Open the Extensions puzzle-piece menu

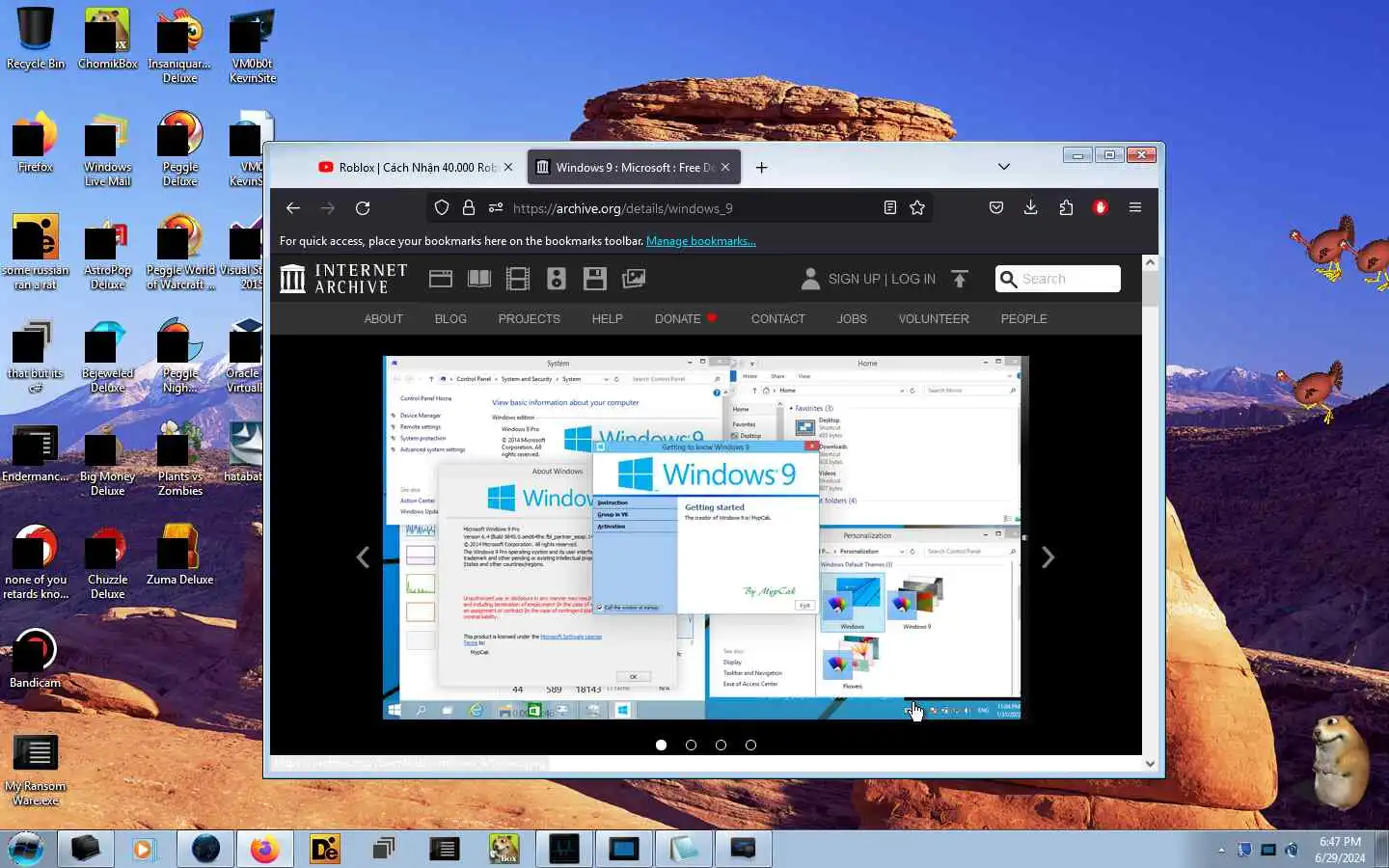[x=1066, y=207]
